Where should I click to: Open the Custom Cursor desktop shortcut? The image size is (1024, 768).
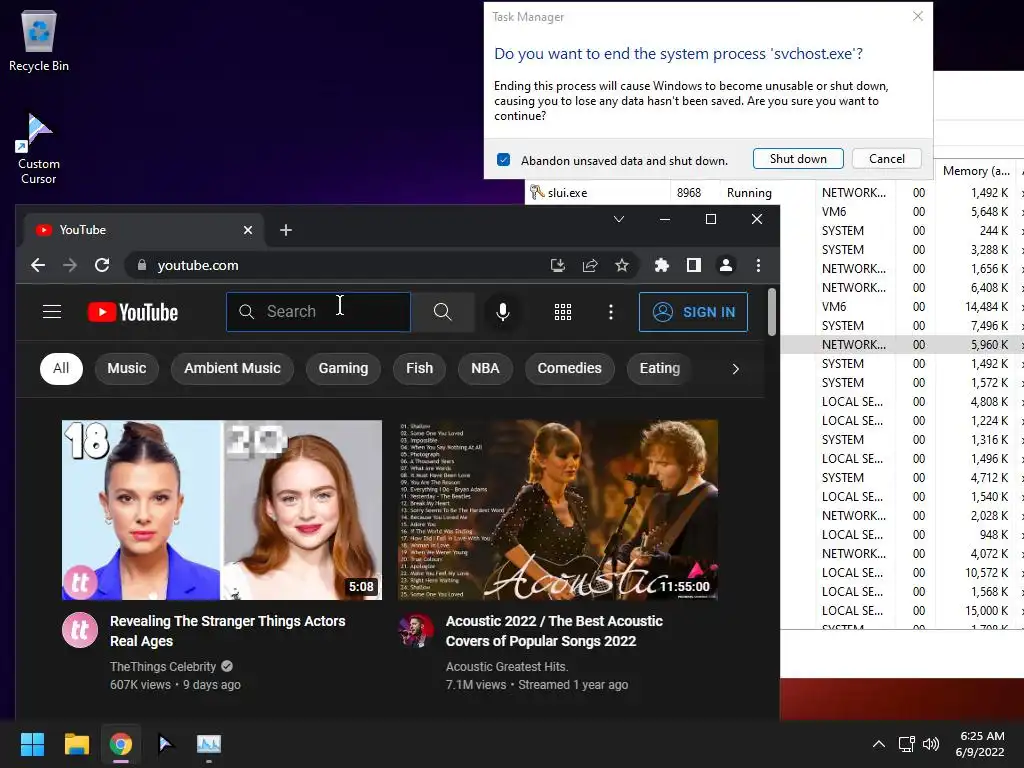[x=38, y=150]
